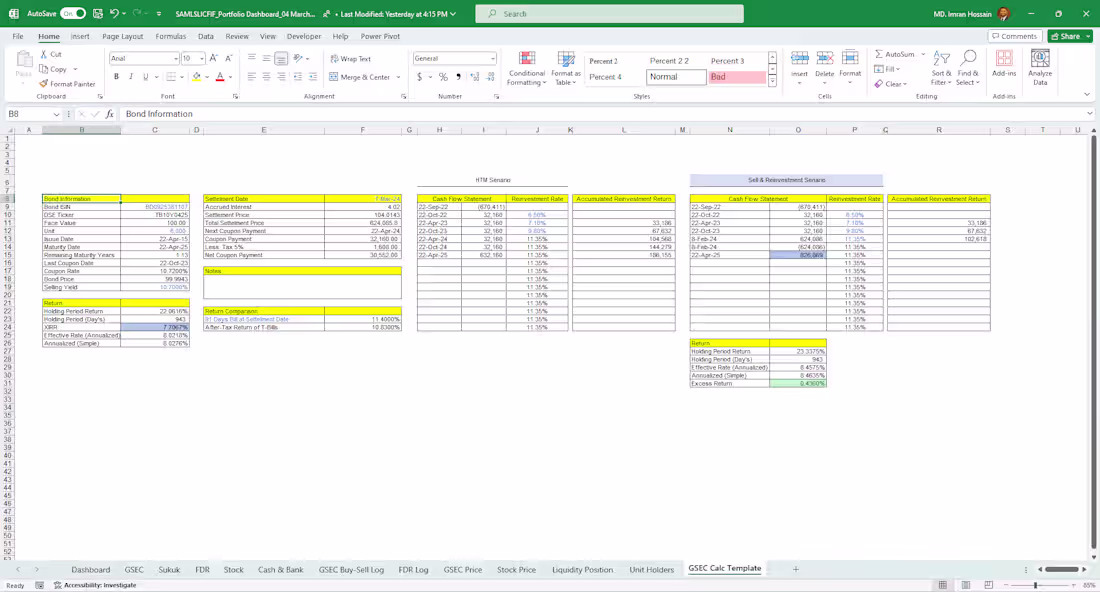Screen dimensions: 1100x592
Task: Switch to Page Layout view in status bar
Action: point(966,585)
